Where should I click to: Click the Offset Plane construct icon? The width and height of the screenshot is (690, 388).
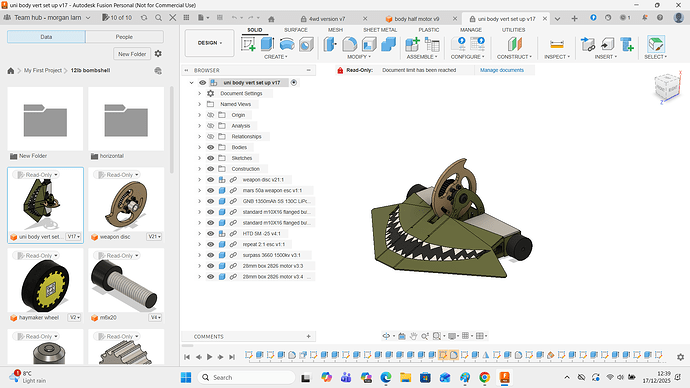point(514,44)
